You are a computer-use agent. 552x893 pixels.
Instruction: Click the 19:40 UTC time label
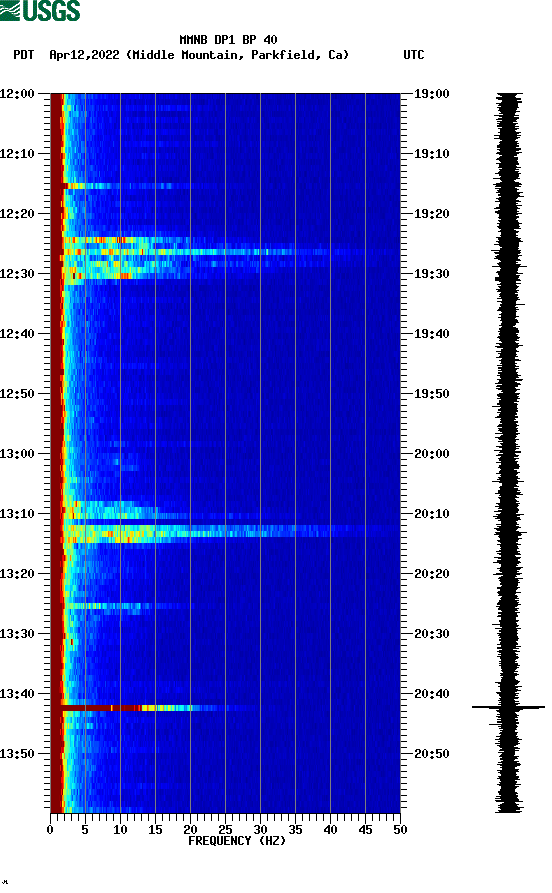pos(432,334)
